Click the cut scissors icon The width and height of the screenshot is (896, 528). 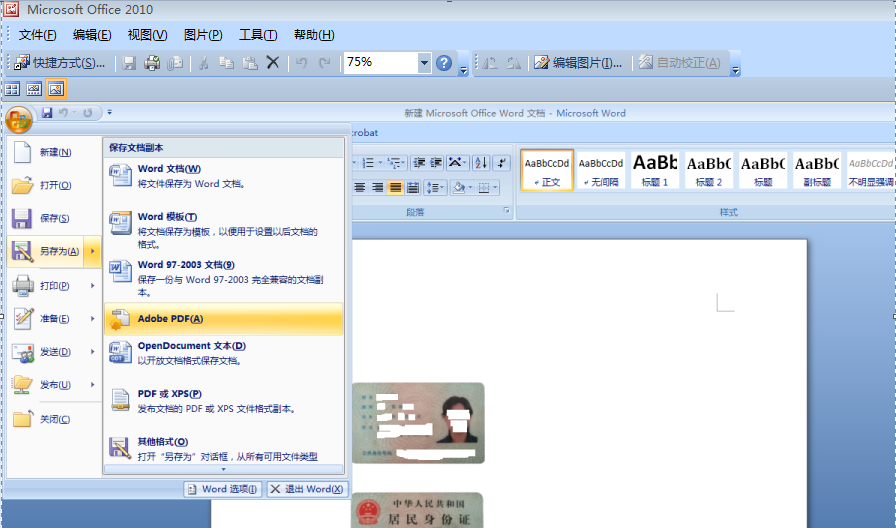point(203,63)
